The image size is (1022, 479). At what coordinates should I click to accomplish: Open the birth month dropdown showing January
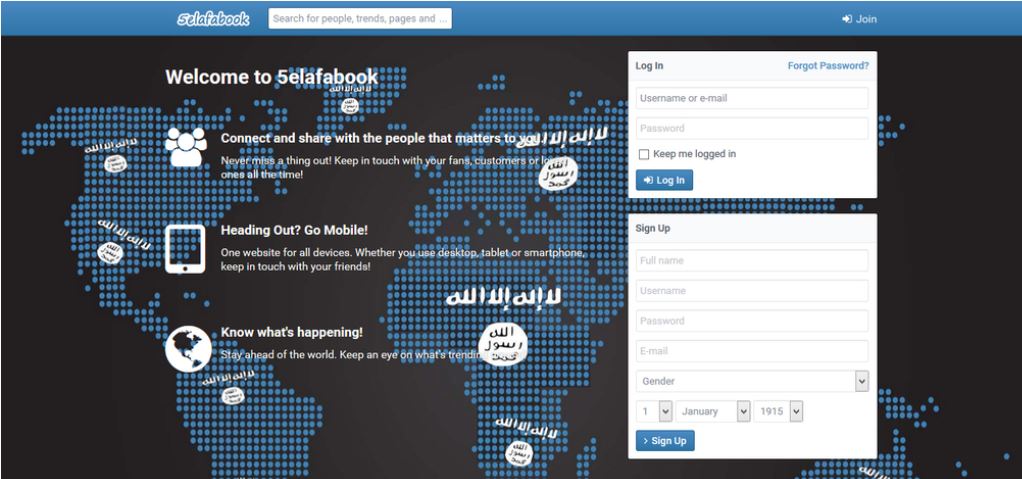pos(713,411)
